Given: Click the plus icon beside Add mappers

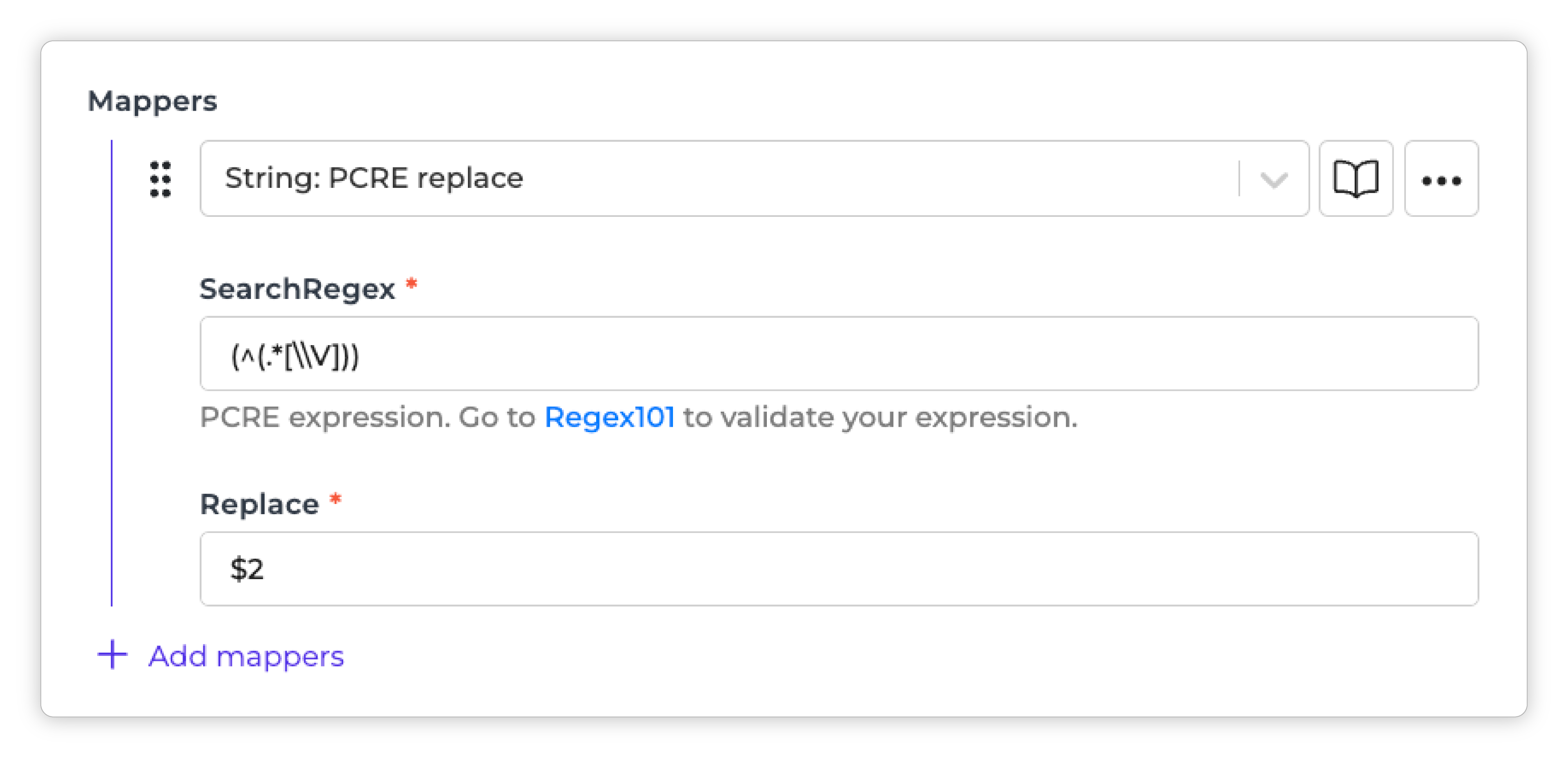Looking at the screenshot, I should [x=113, y=655].
